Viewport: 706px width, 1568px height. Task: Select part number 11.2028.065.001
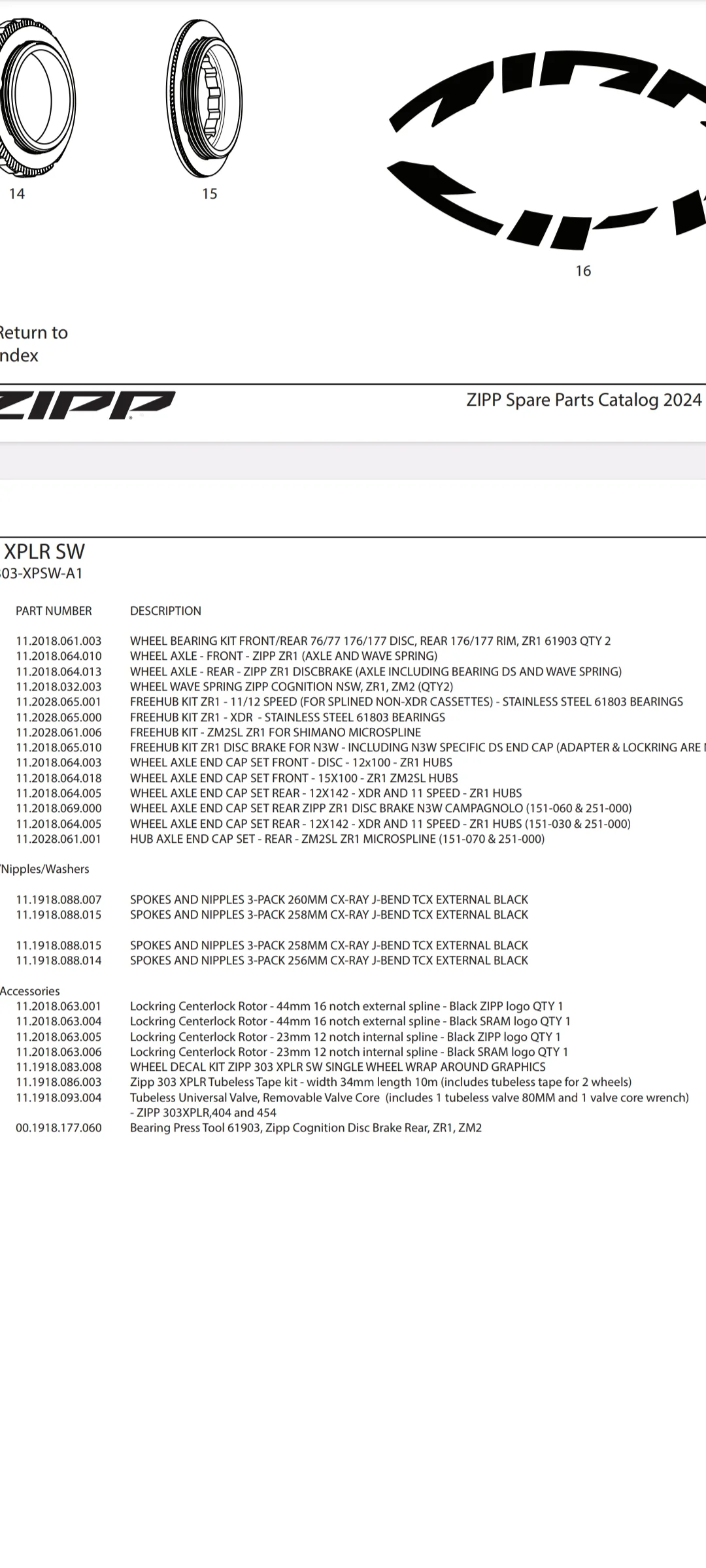coord(59,702)
